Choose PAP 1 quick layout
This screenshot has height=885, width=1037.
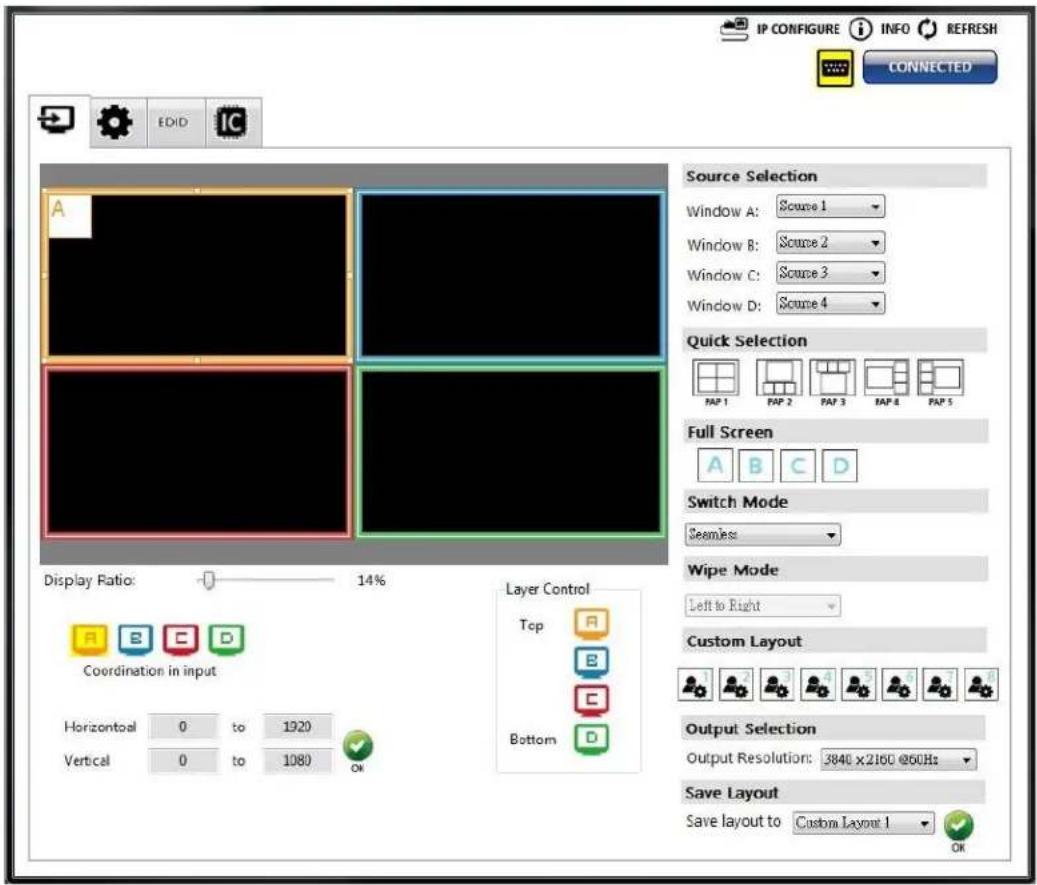[716, 382]
